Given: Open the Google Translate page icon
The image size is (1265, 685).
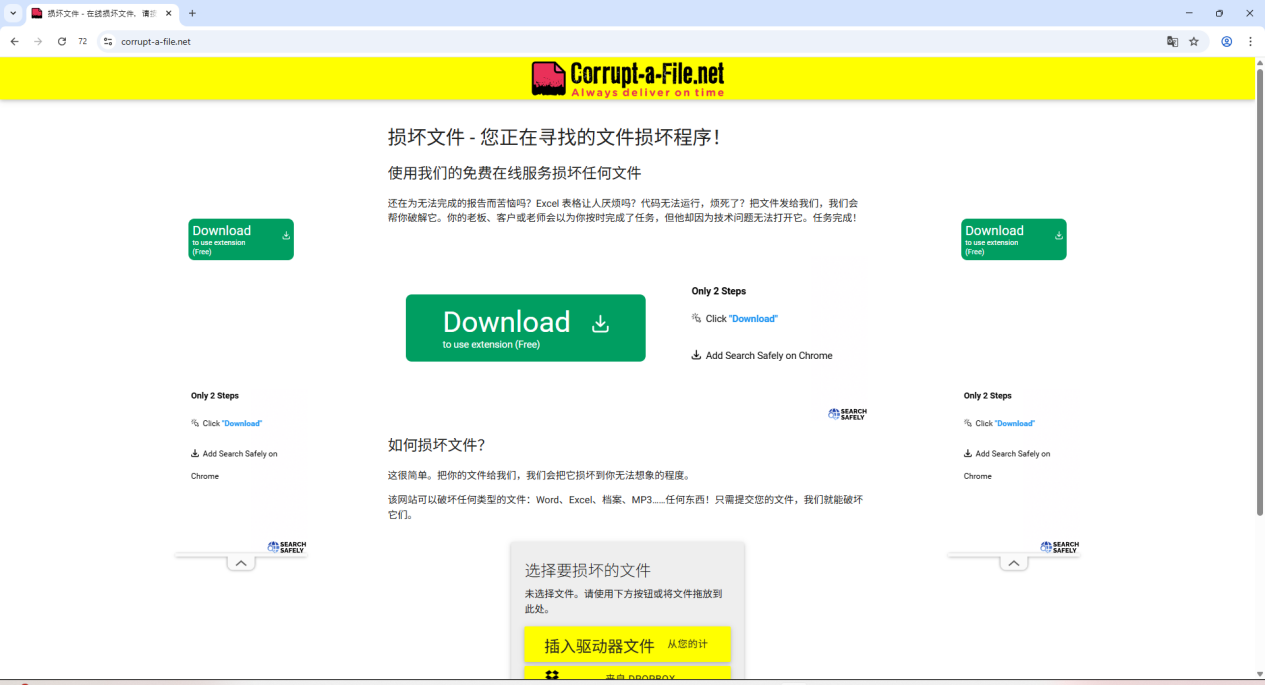Looking at the screenshot, I should (x=1173, y=41).
